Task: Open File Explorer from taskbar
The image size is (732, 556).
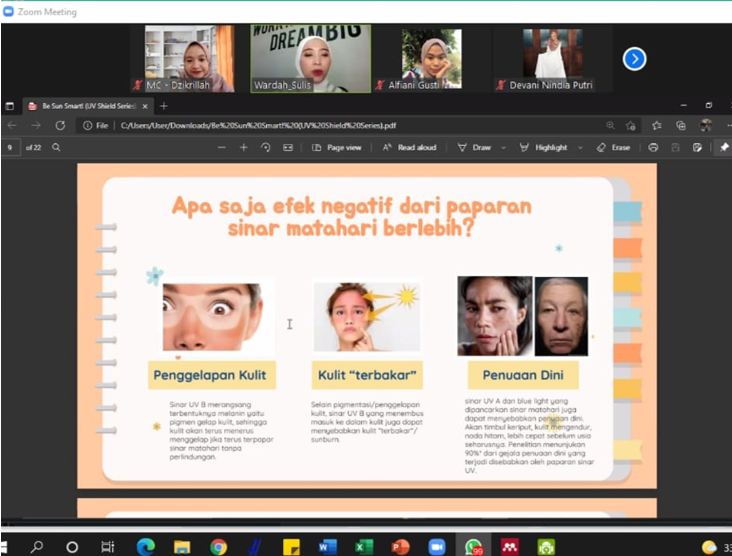Action: (182, 547)
